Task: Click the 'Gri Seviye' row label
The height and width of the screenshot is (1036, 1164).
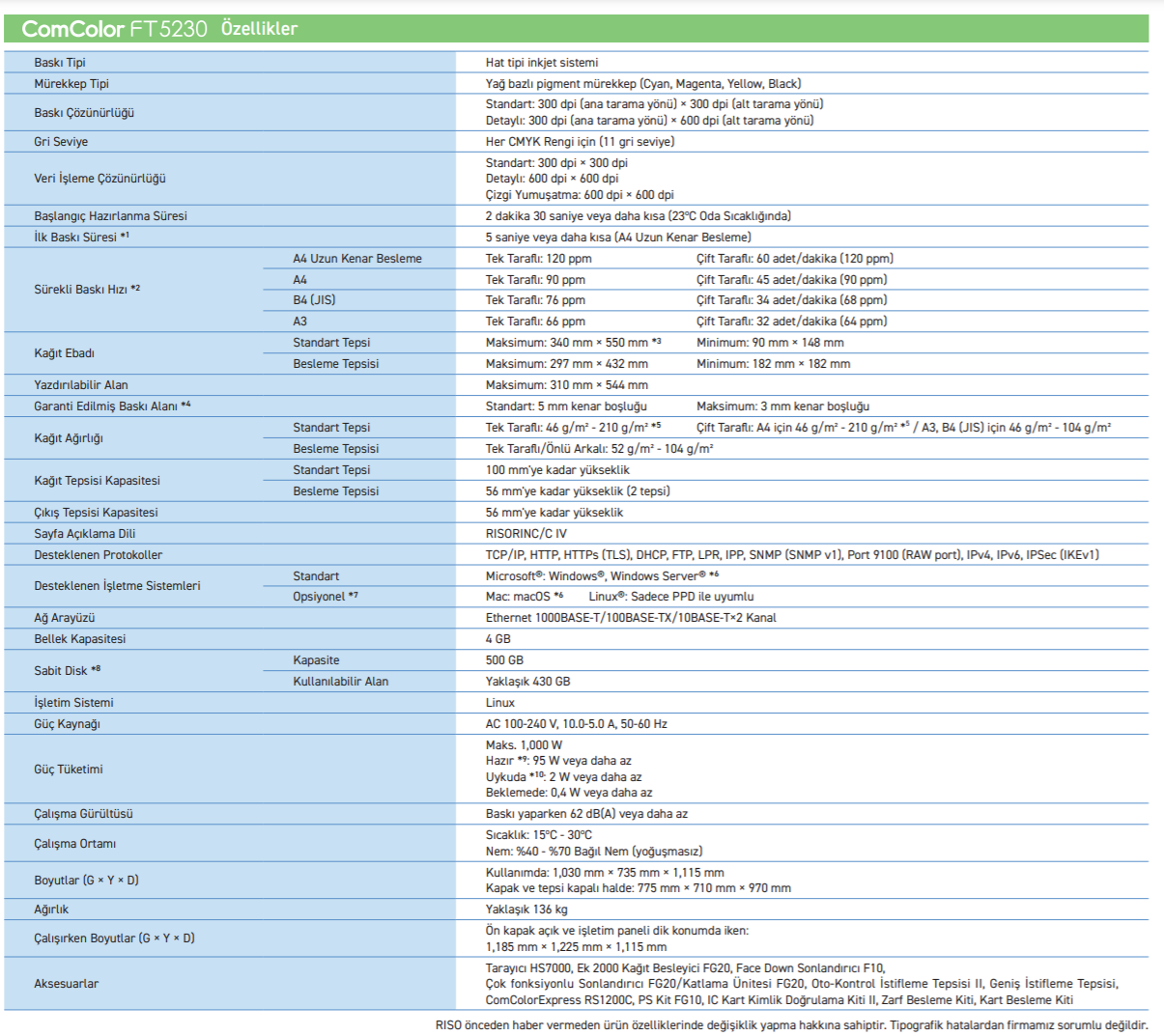Action: click(61, 142)
